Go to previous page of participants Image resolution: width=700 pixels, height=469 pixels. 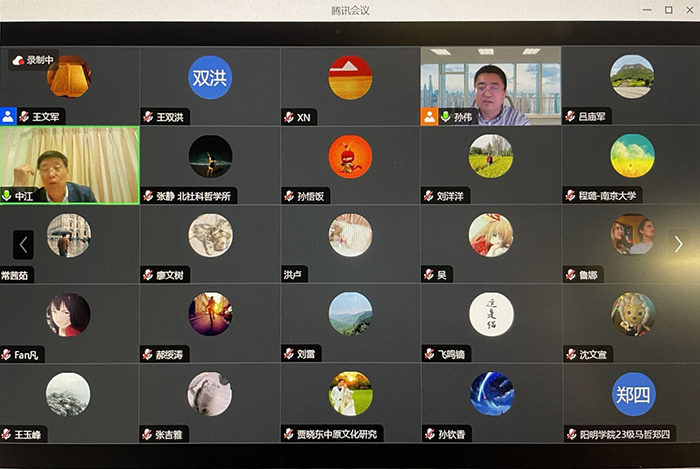[x=23, y=244]
